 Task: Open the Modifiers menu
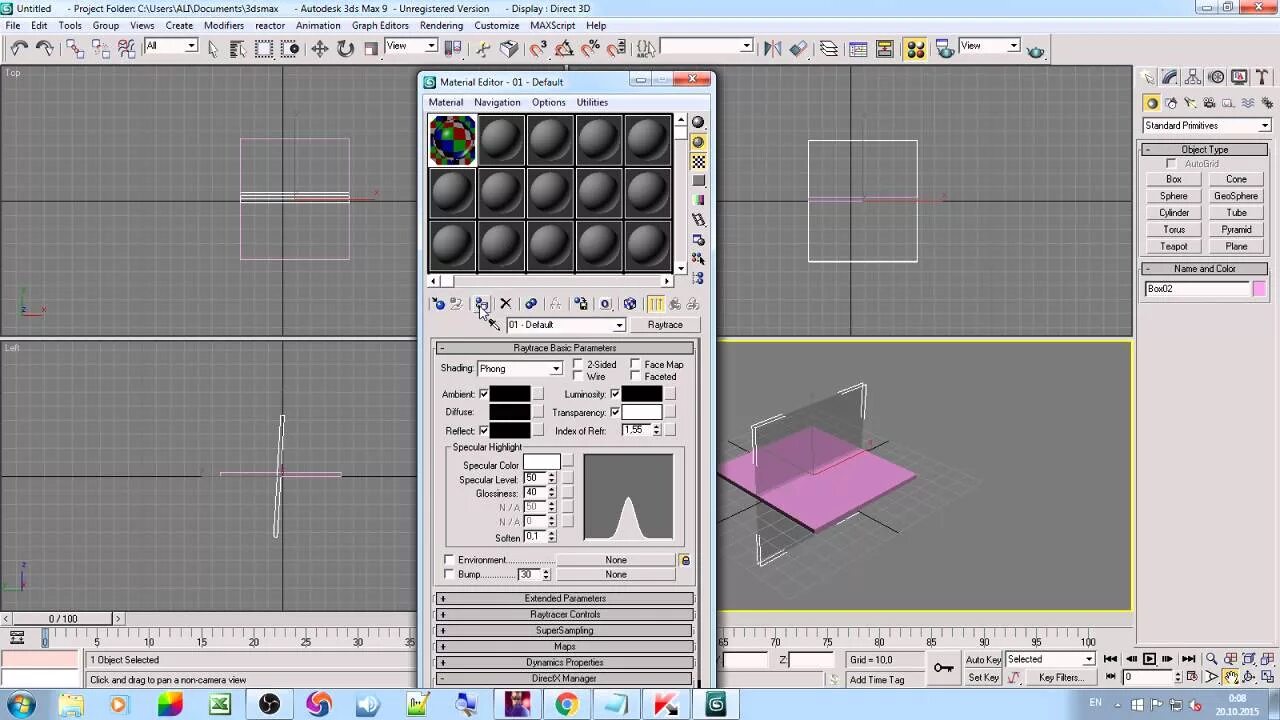(x=223, y=25)
